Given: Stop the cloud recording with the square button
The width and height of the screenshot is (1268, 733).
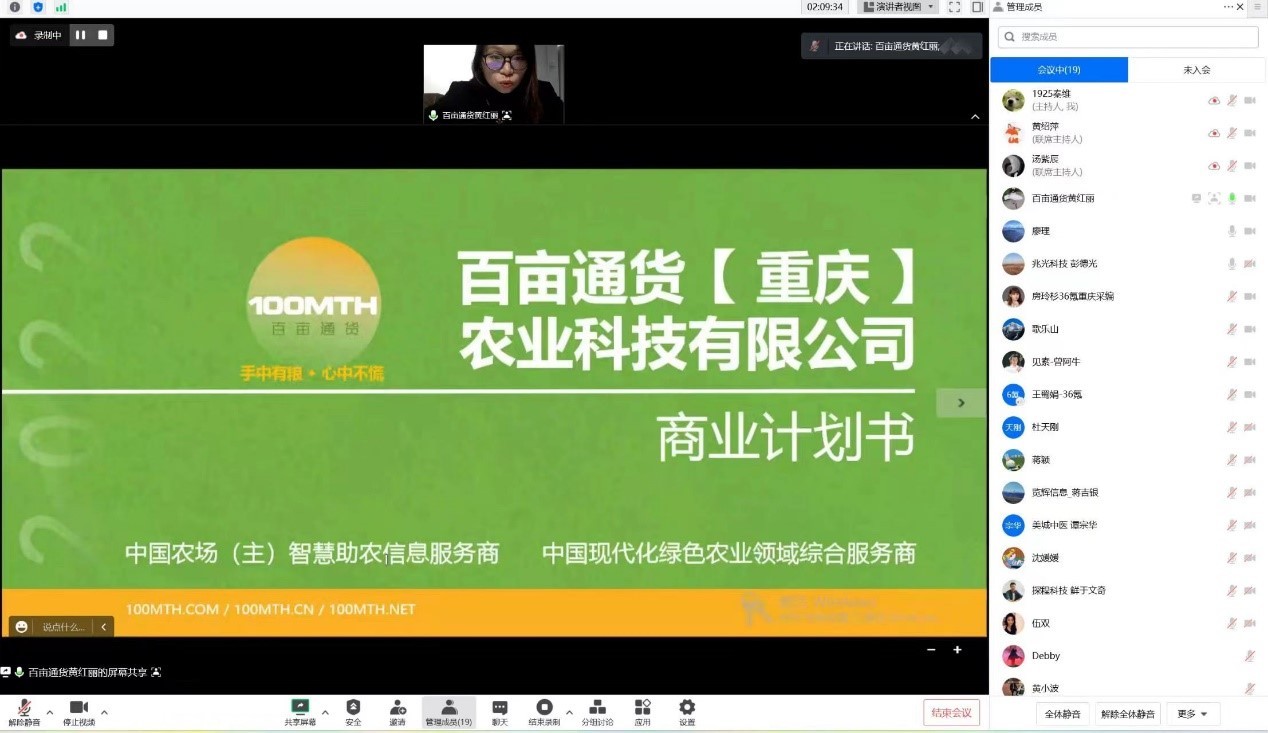Looking at the screenshot, I should [x=102, y=35].
